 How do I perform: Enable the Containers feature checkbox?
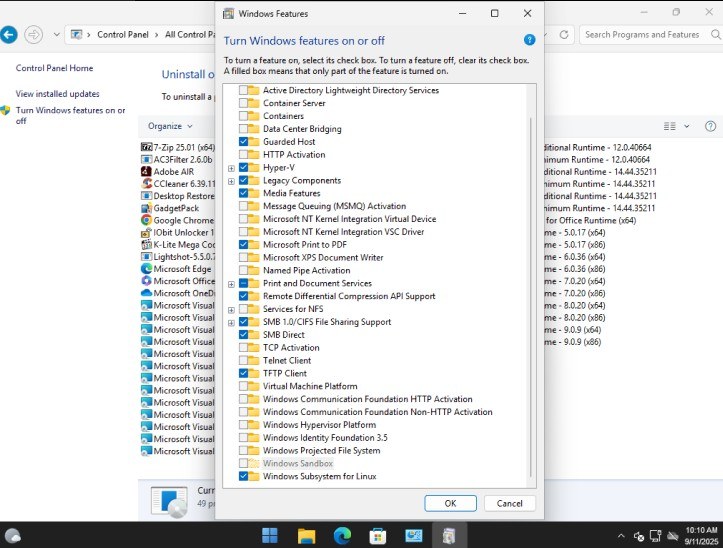click(243, 116)
